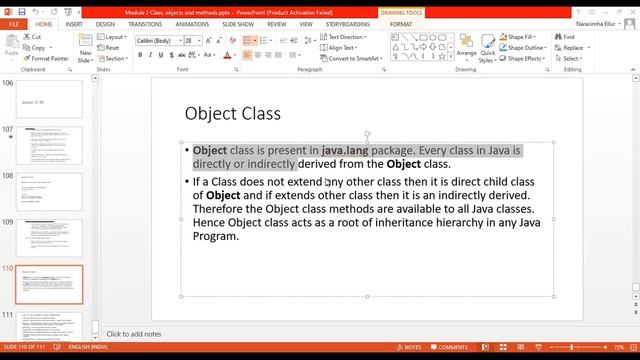
Task: Switch to Slide Sorter view in status bar
Action: pyautogui.click(x=503, y=347)
